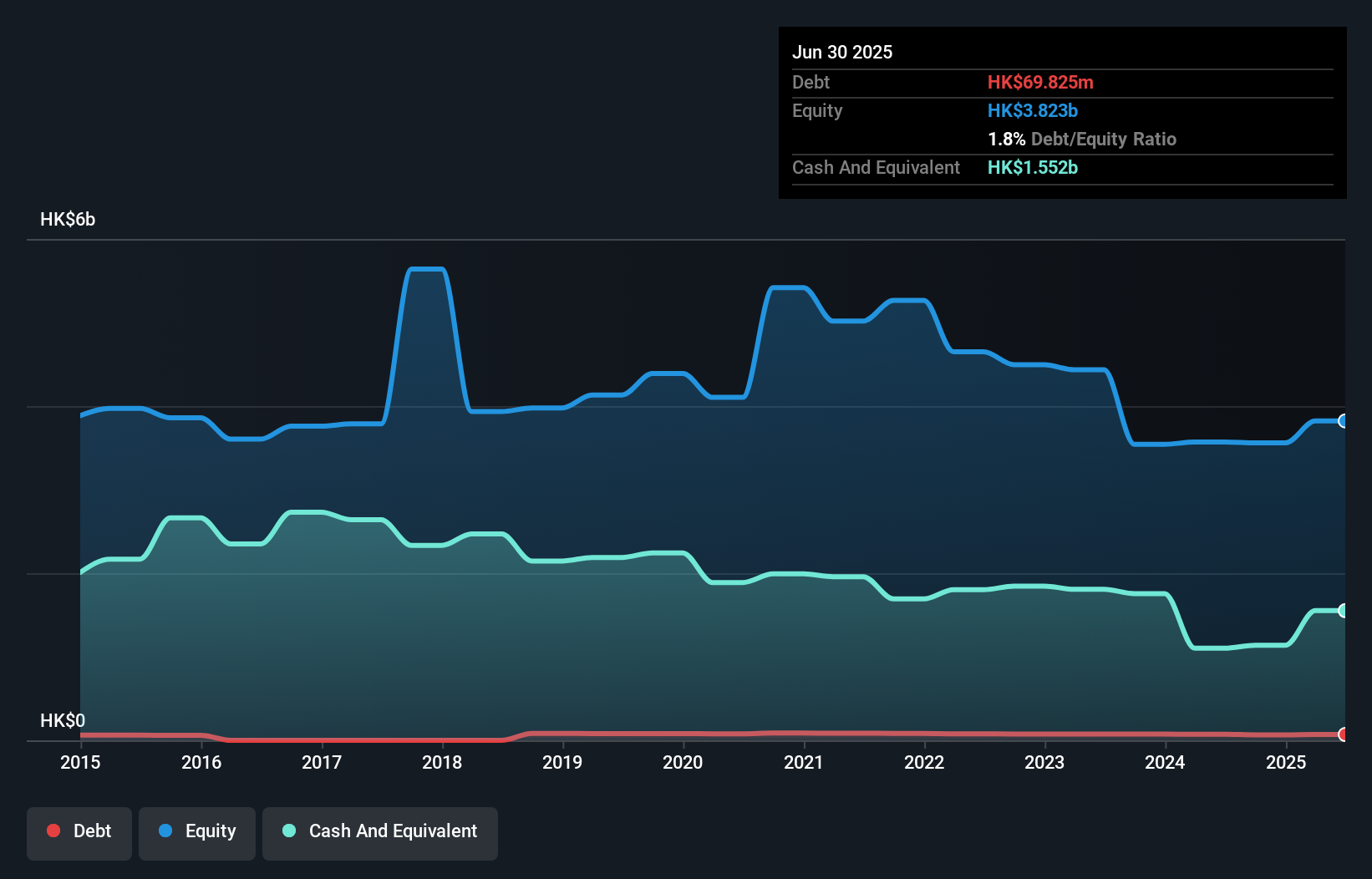Click the red Debt value HK$69.825m in tooltip
The height and width of the screenshot is (879, 1372).
(1041, 82)
